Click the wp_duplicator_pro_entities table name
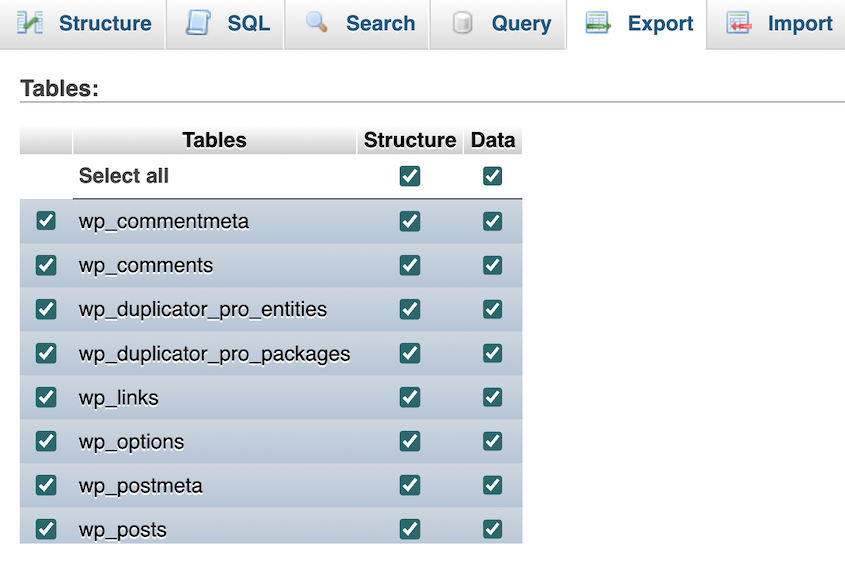 pyautogui.click(x=203, y=310)
